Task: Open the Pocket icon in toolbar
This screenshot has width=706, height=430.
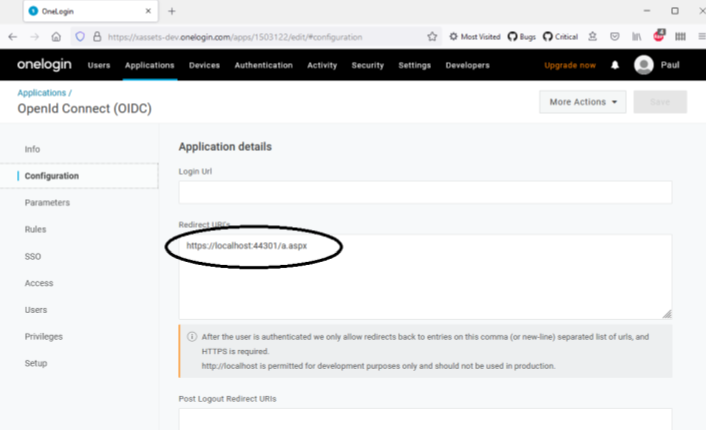Action: 615,37
